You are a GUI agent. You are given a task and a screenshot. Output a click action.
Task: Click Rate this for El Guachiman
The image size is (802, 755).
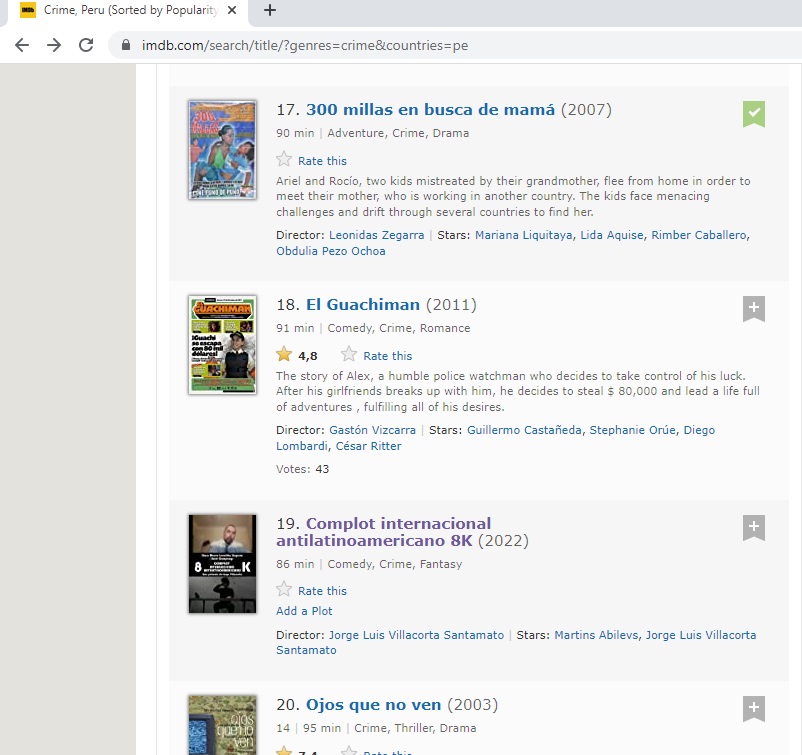tap(388, 356)
